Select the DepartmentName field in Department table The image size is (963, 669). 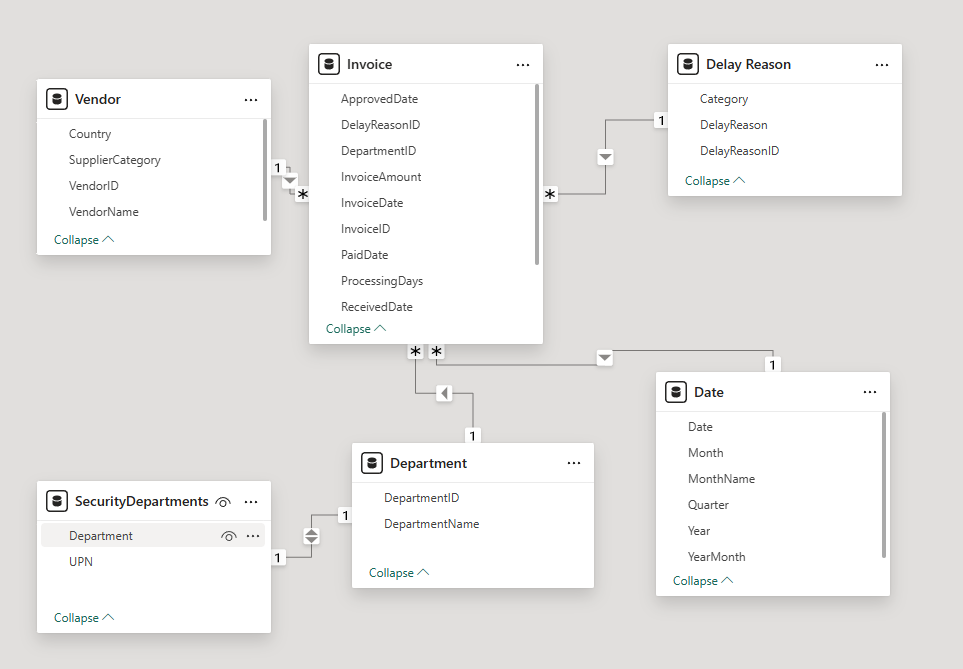(x=431, y=524)
